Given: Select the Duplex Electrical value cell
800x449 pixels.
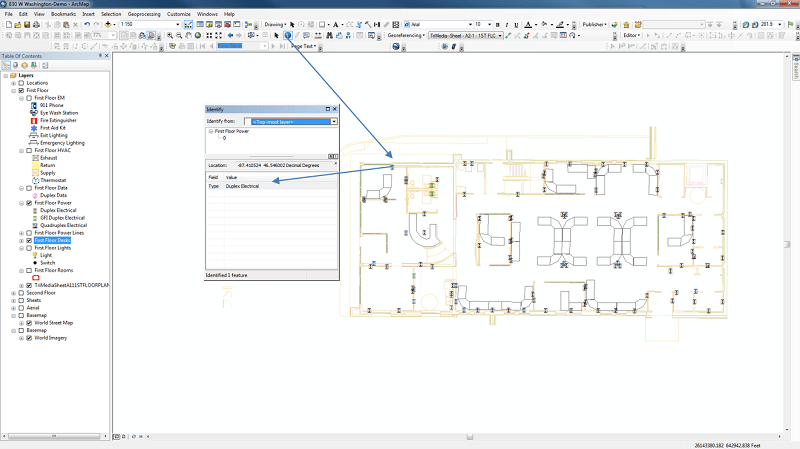Looking at the screenshot, I should (280, 186).
